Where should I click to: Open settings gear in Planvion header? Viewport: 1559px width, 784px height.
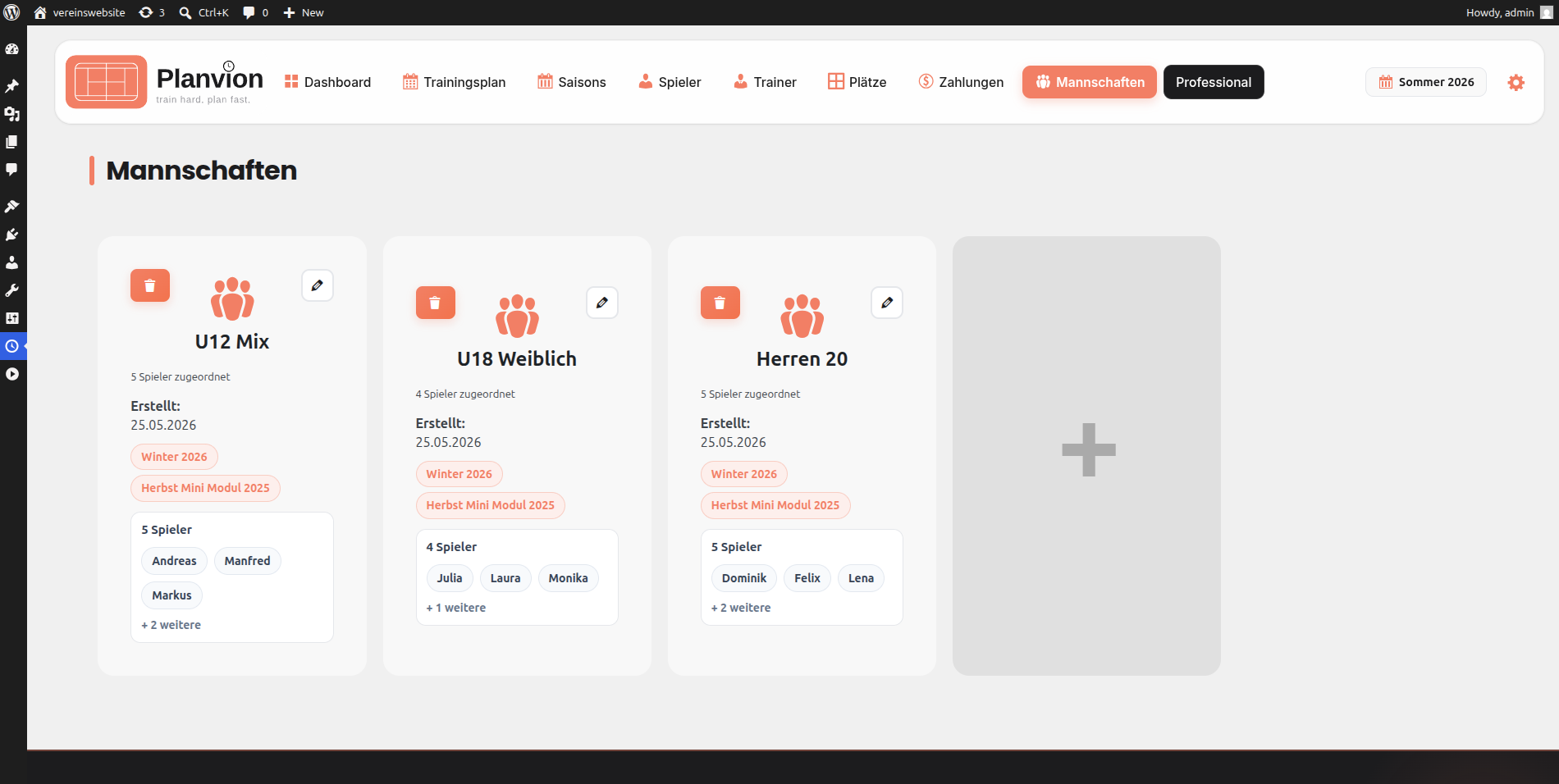1516,82
